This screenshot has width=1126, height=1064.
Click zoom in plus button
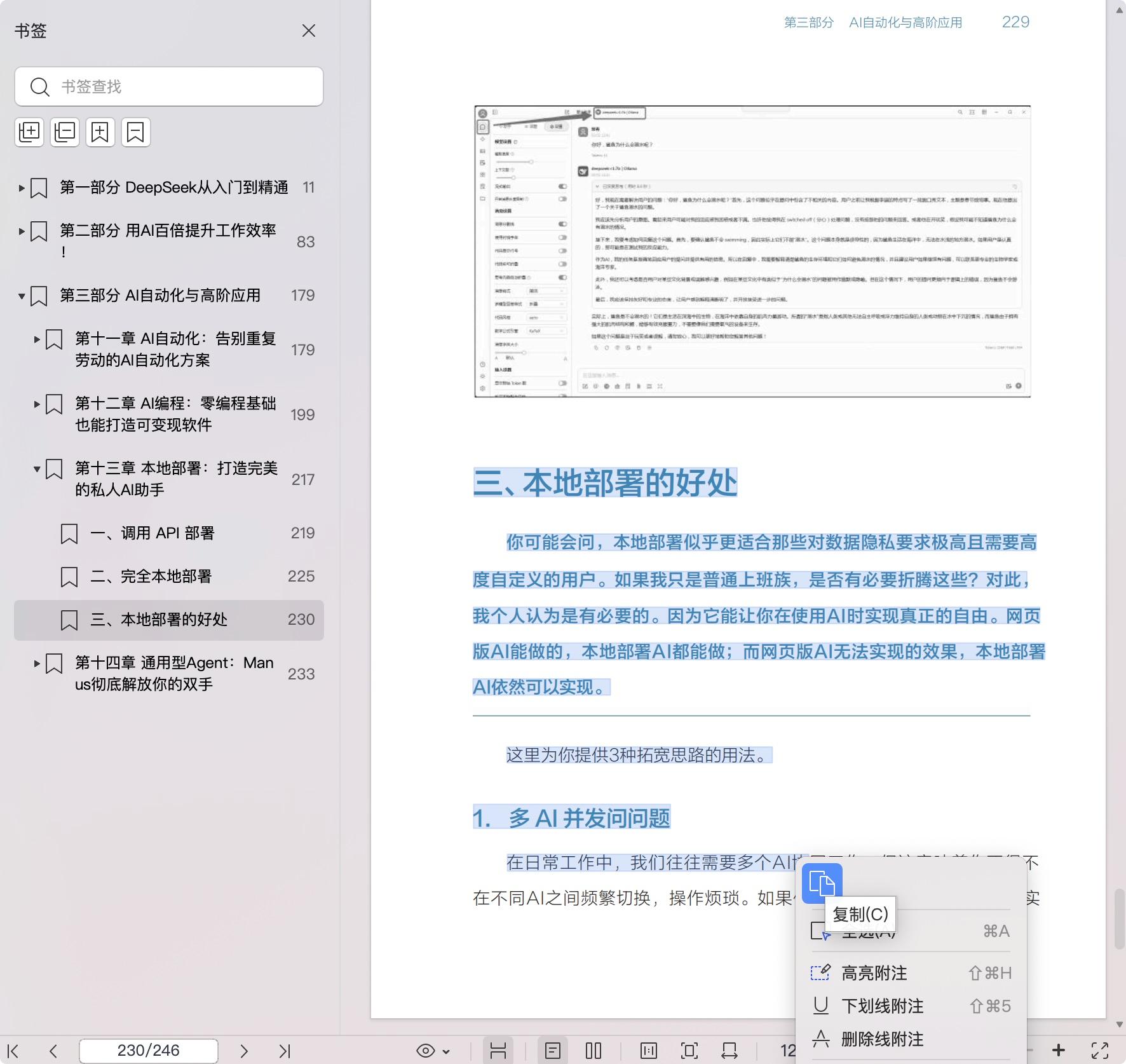click(x=1059, y=1051)
